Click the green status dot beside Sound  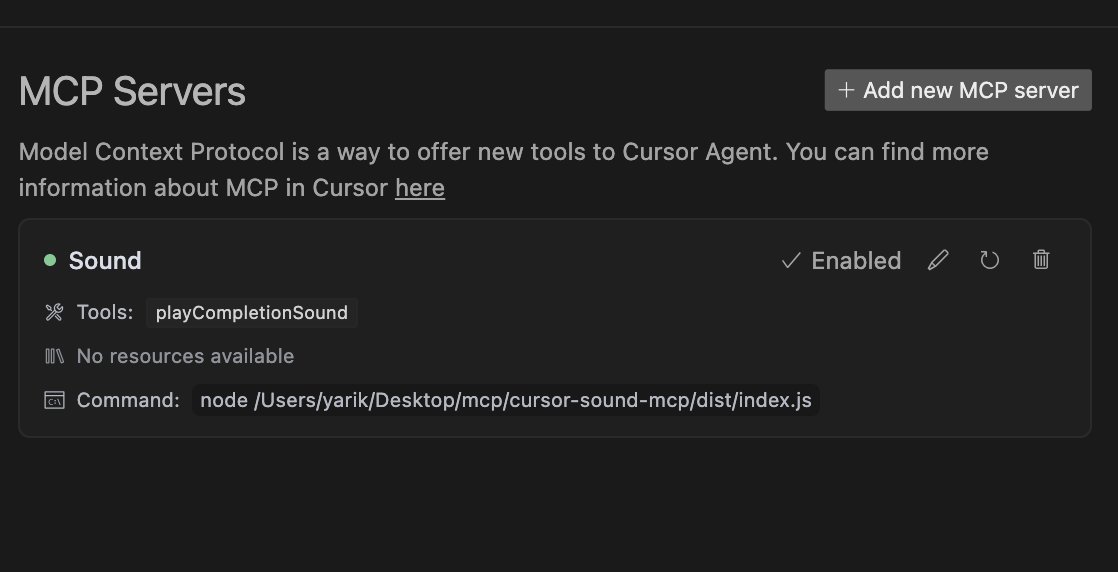point(50,260)
